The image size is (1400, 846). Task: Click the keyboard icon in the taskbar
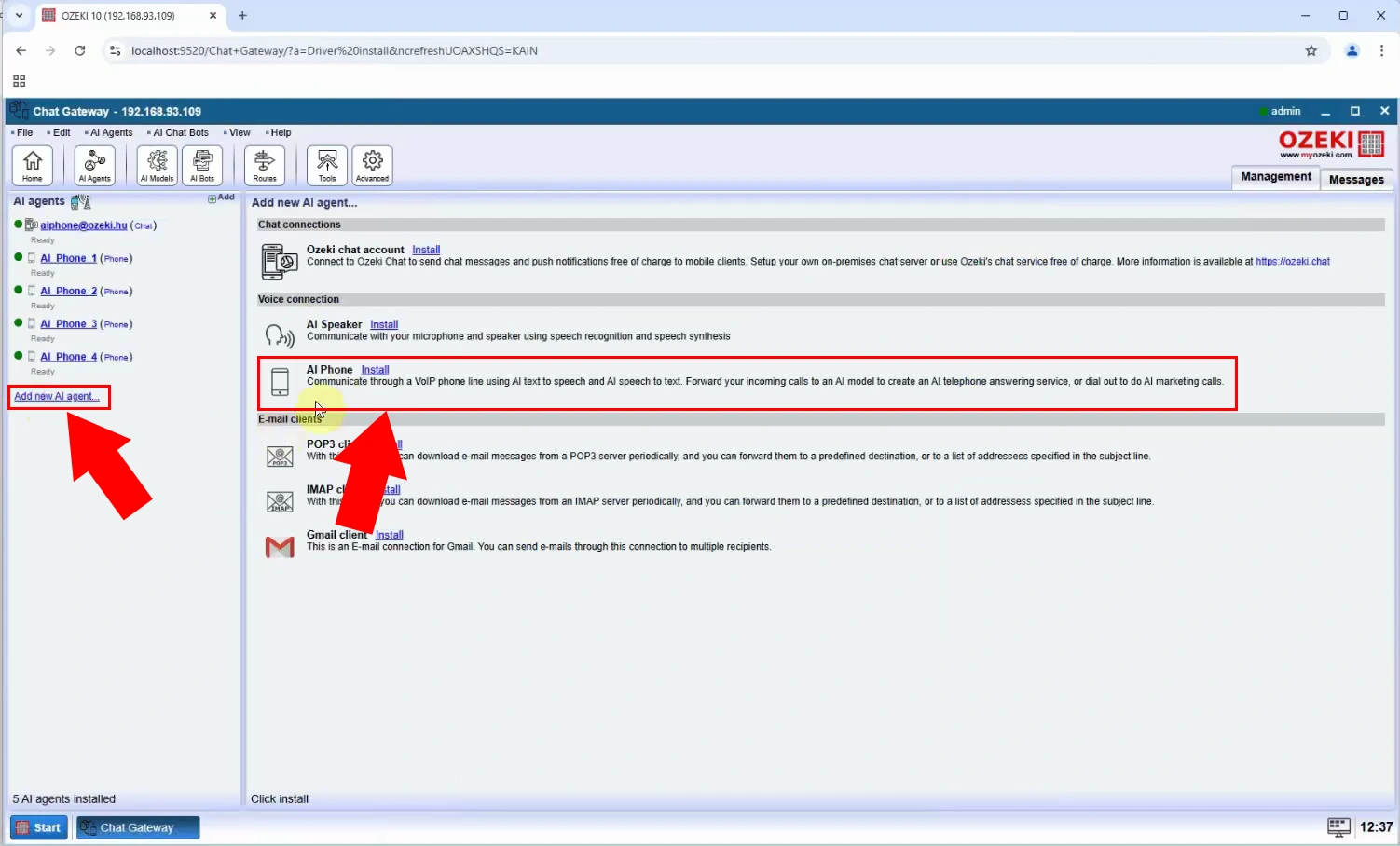point(1338,827)
